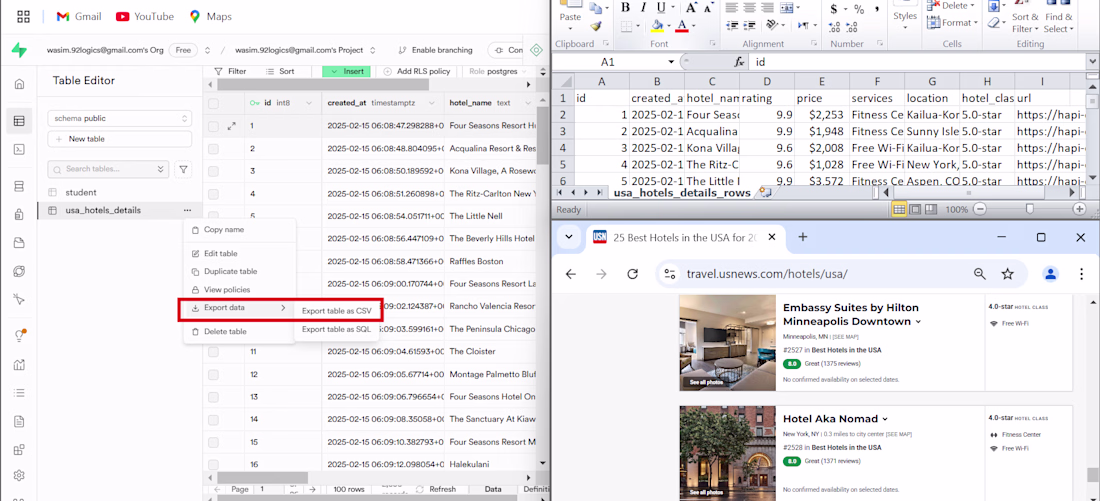Open the hotel_name column header dropdown
Screen dimensions: 1100x501
tap(528, 103)
